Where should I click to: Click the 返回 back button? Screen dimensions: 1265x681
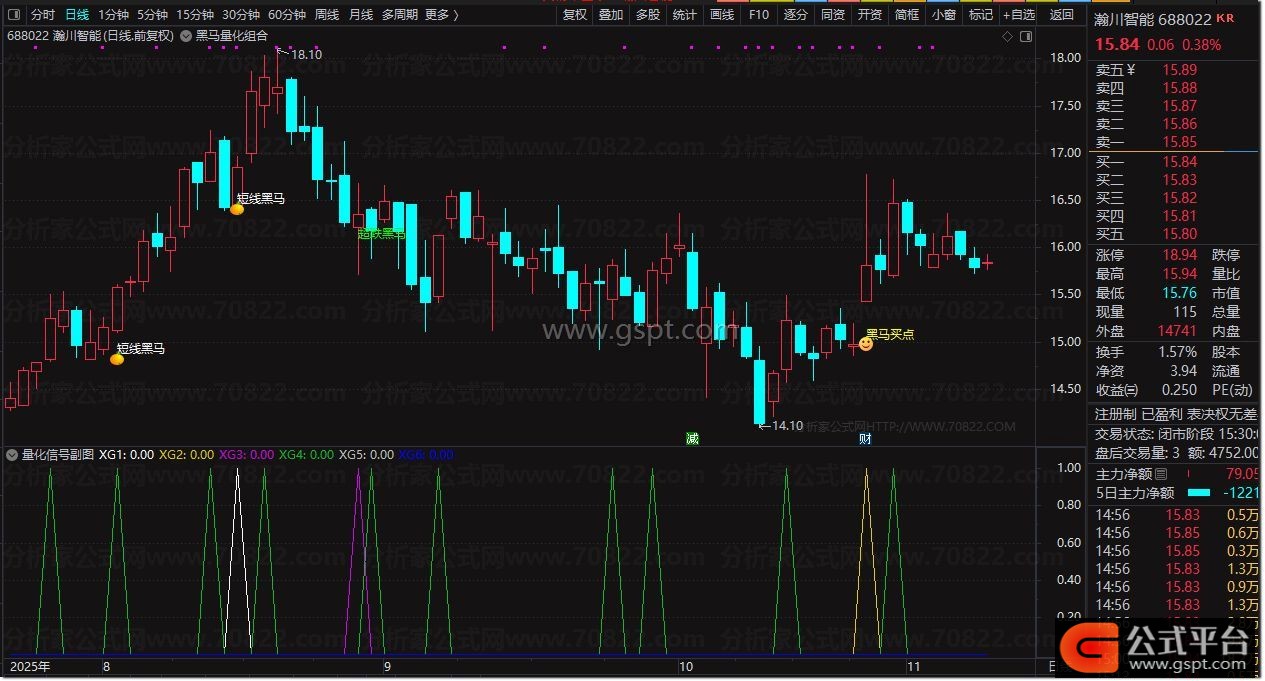pyautogui.click(x=1062, y=15)
